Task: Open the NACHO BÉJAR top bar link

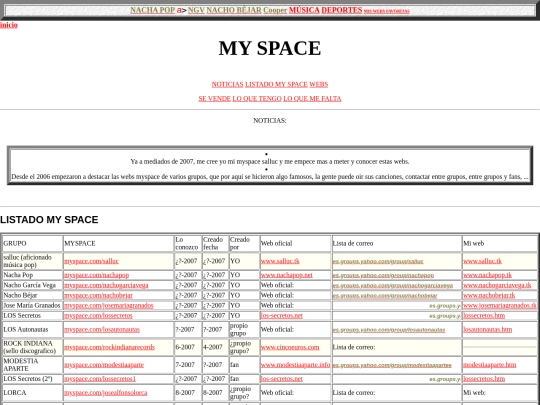Action: pos(234,10)
